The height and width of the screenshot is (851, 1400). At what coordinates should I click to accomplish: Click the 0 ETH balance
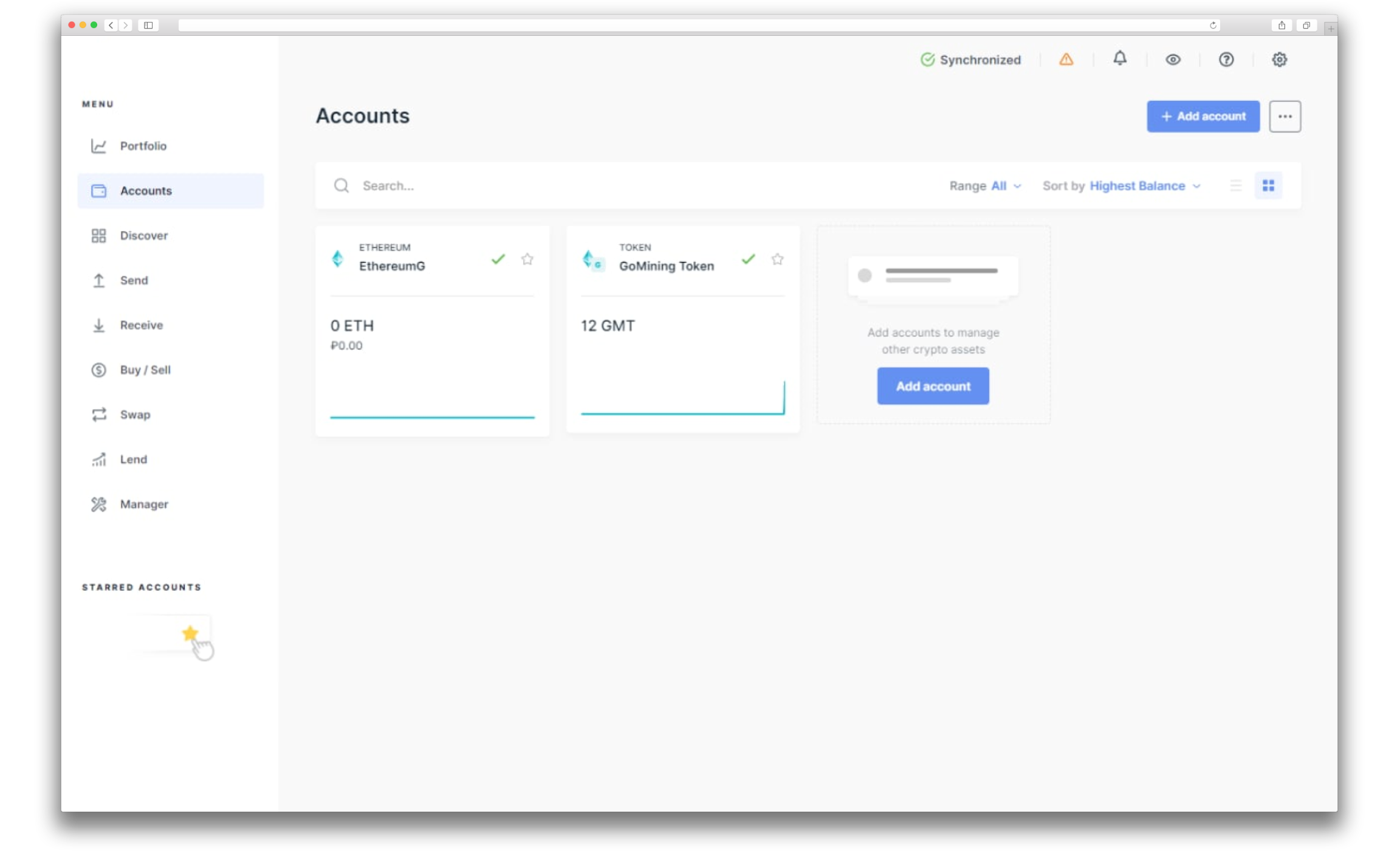tap(352, 326)
